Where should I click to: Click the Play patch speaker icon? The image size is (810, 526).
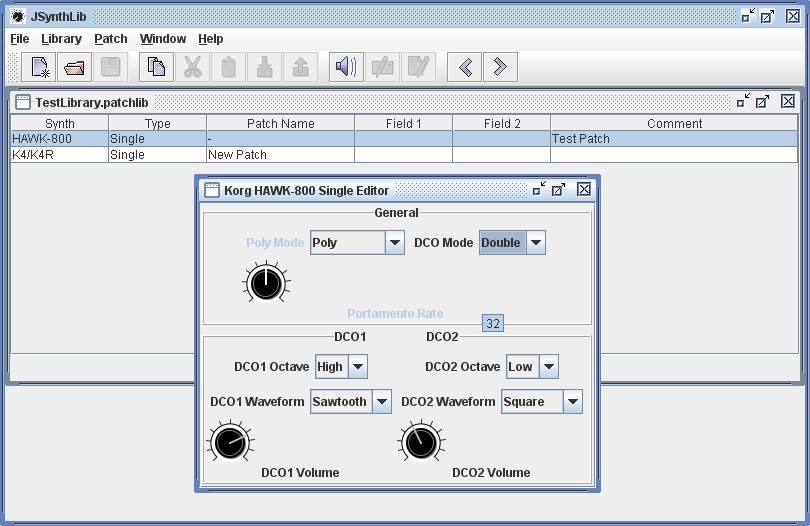tap(346, 67)
